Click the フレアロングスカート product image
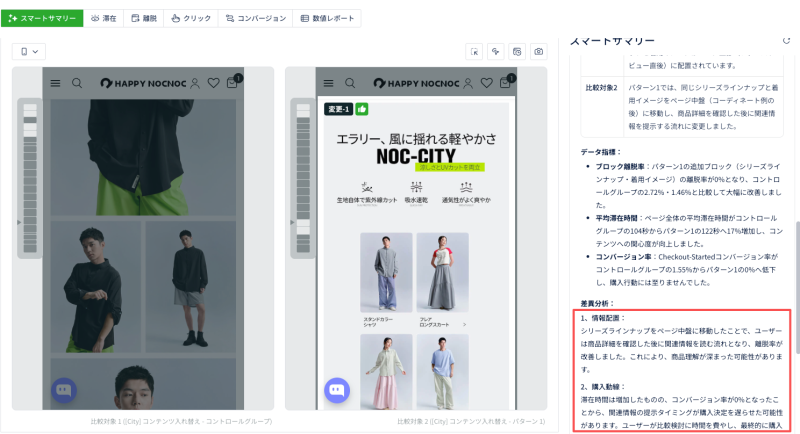This screenshot has height=434, width=800. tap(442, 271)
